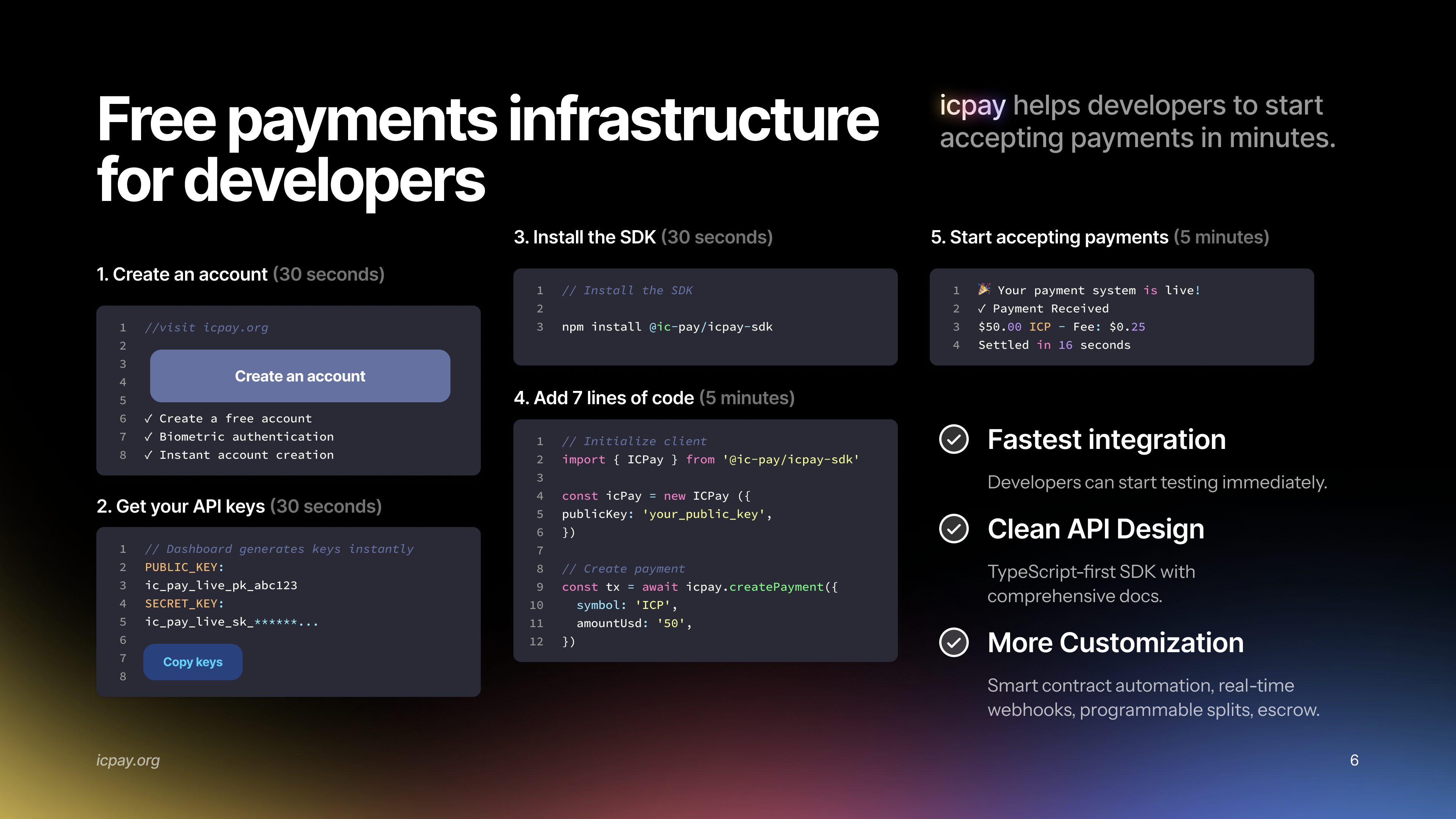Click the icpay brand logo text
Image resolution: width=1456 pixels, height=819 pixels.
coord(972,106)
